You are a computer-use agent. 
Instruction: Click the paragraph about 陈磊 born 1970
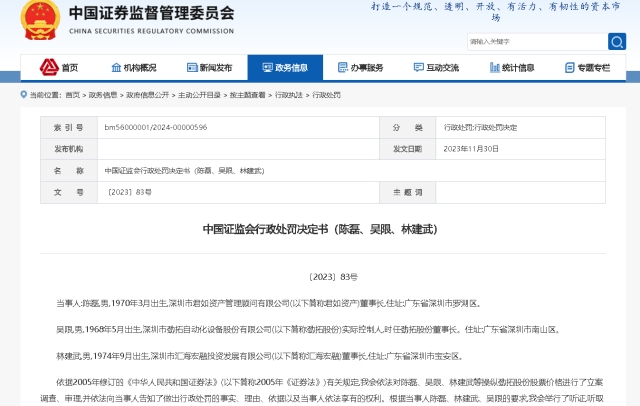pyautogui.click(x=269, y=304)
